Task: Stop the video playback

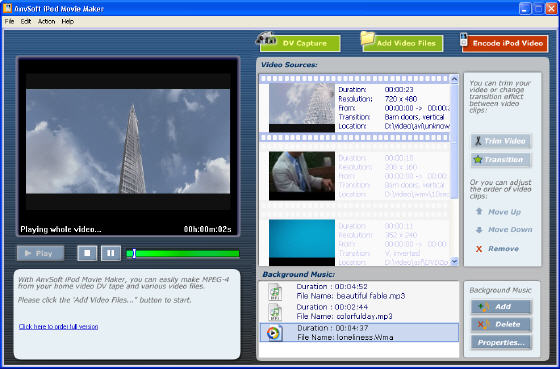Action: (87, 253)
